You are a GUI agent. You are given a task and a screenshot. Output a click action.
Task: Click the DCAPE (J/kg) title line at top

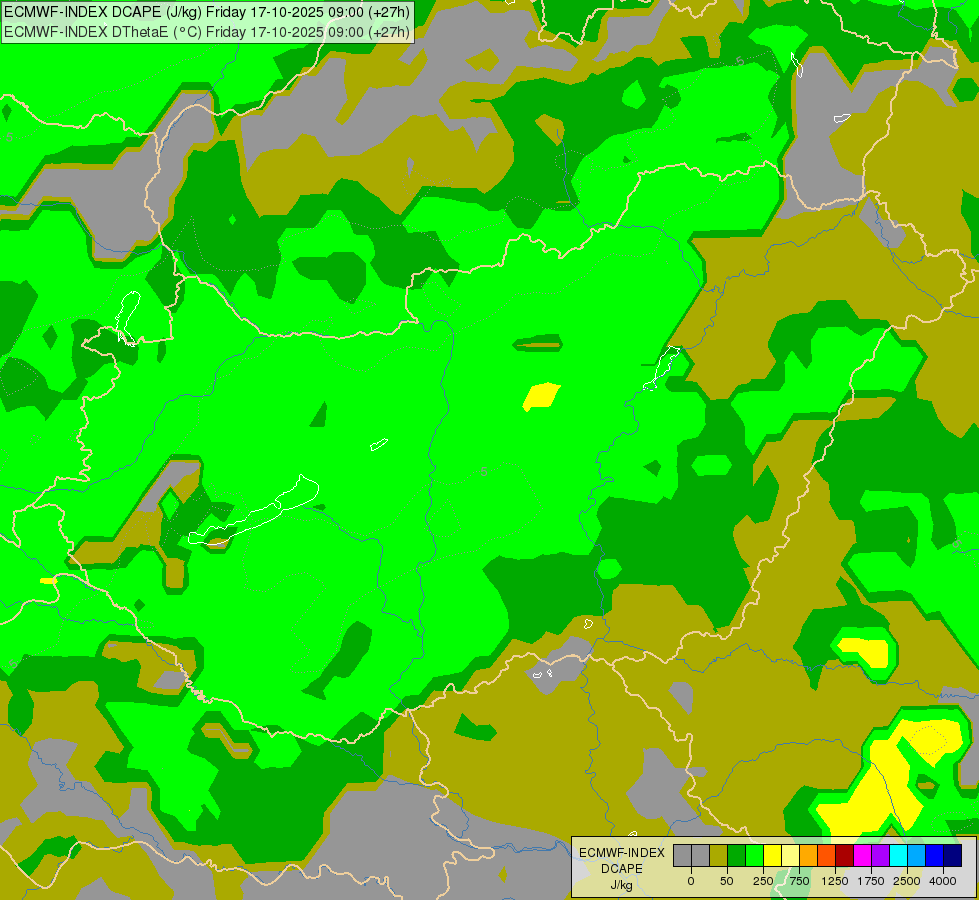pos(207,12)
